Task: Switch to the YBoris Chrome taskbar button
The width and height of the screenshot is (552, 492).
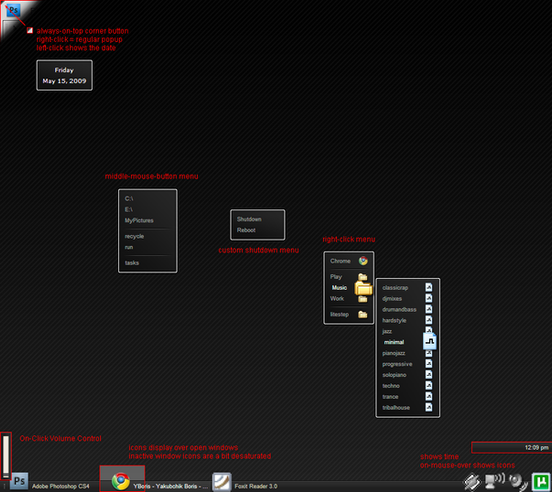Action: [154, 481]
